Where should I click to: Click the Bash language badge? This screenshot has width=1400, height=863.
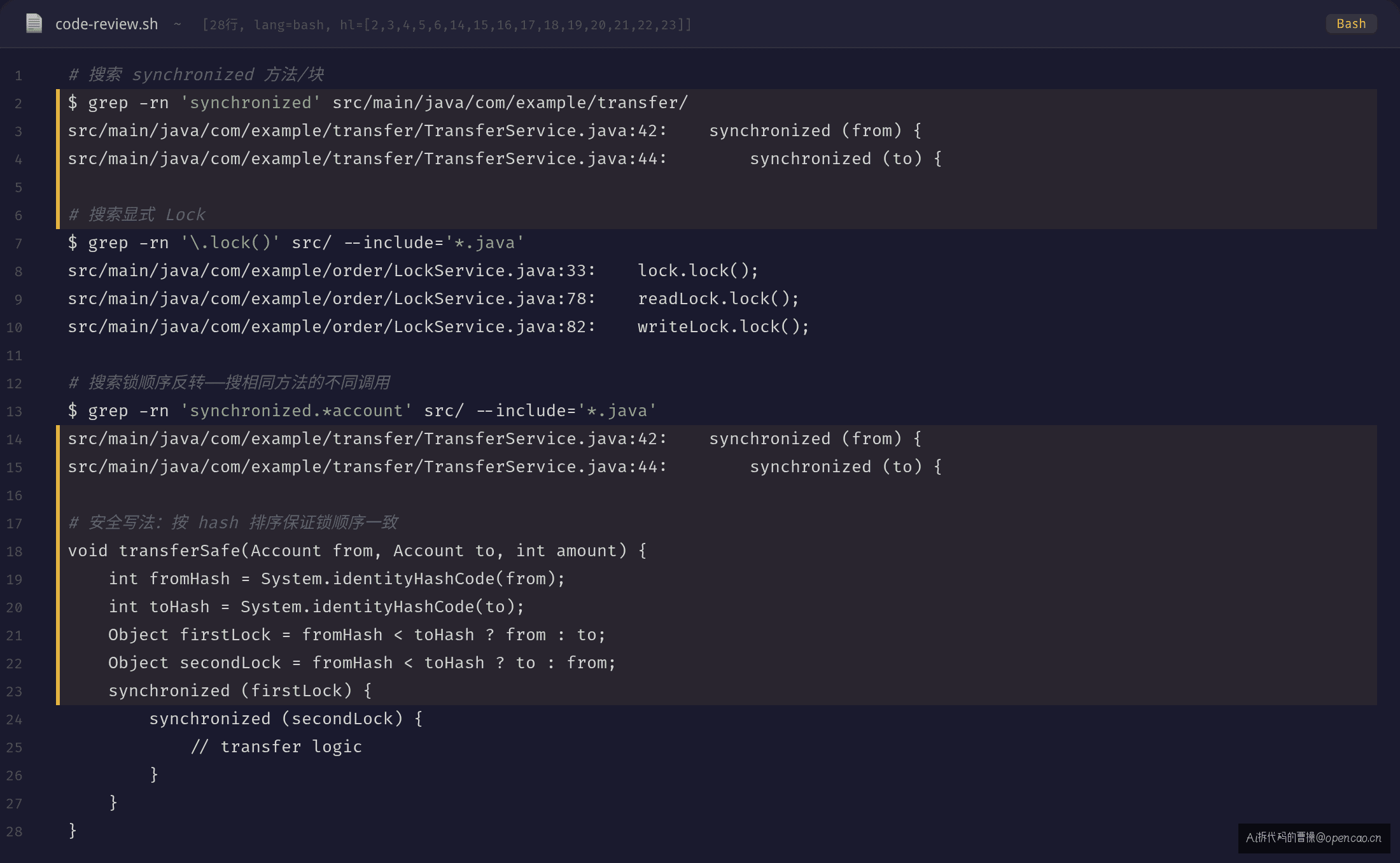pyautogui.click(x=1351, y=24)
